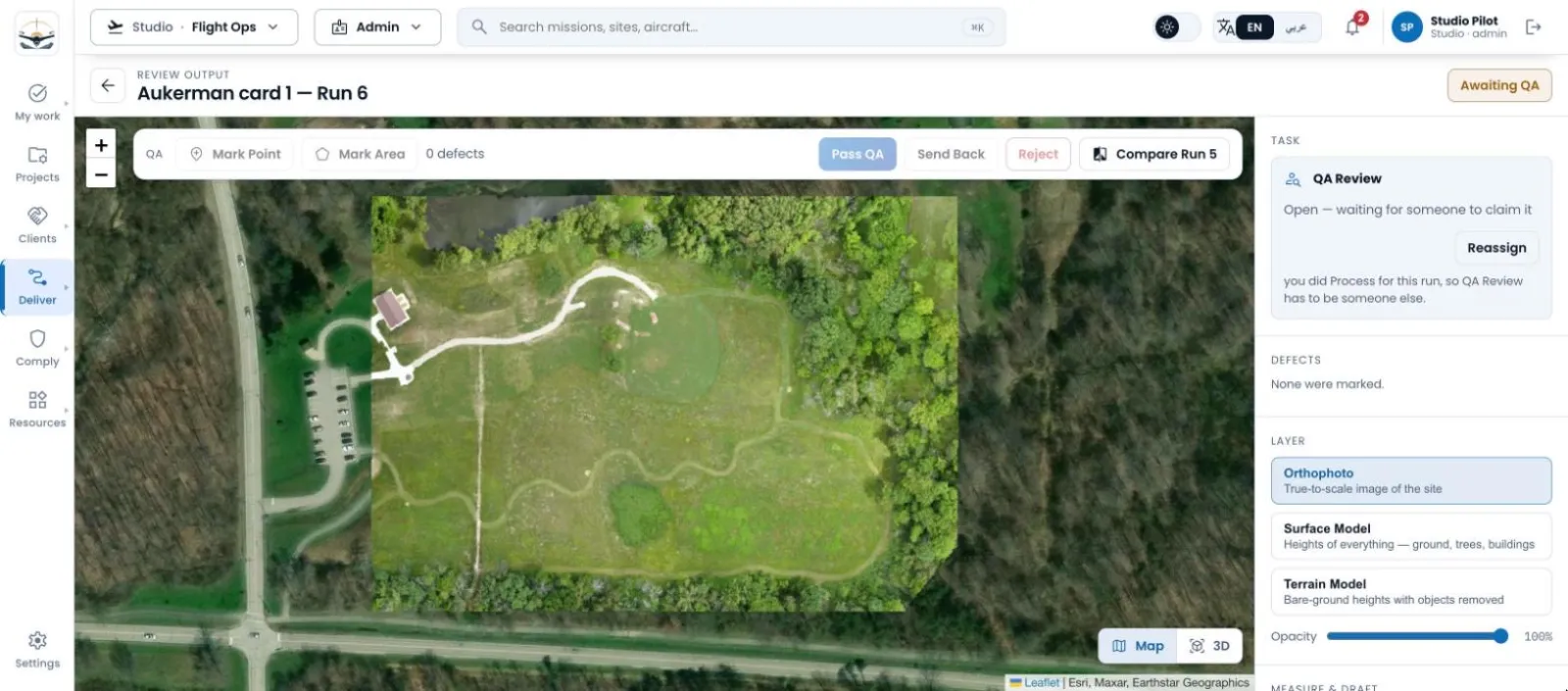1568x691 pixels.
Task: Focus the search missions input field
Action: 731,27
